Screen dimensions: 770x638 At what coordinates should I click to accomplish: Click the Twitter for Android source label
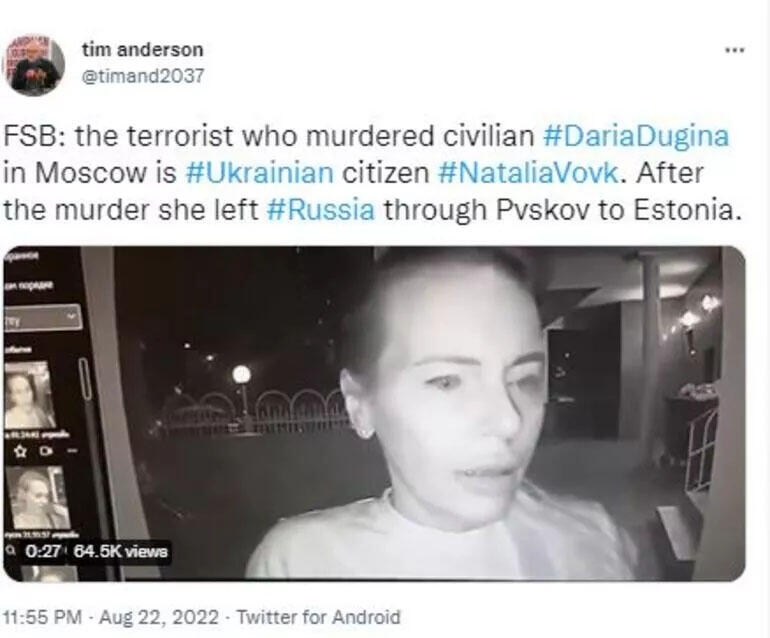[x=318, y=617]
